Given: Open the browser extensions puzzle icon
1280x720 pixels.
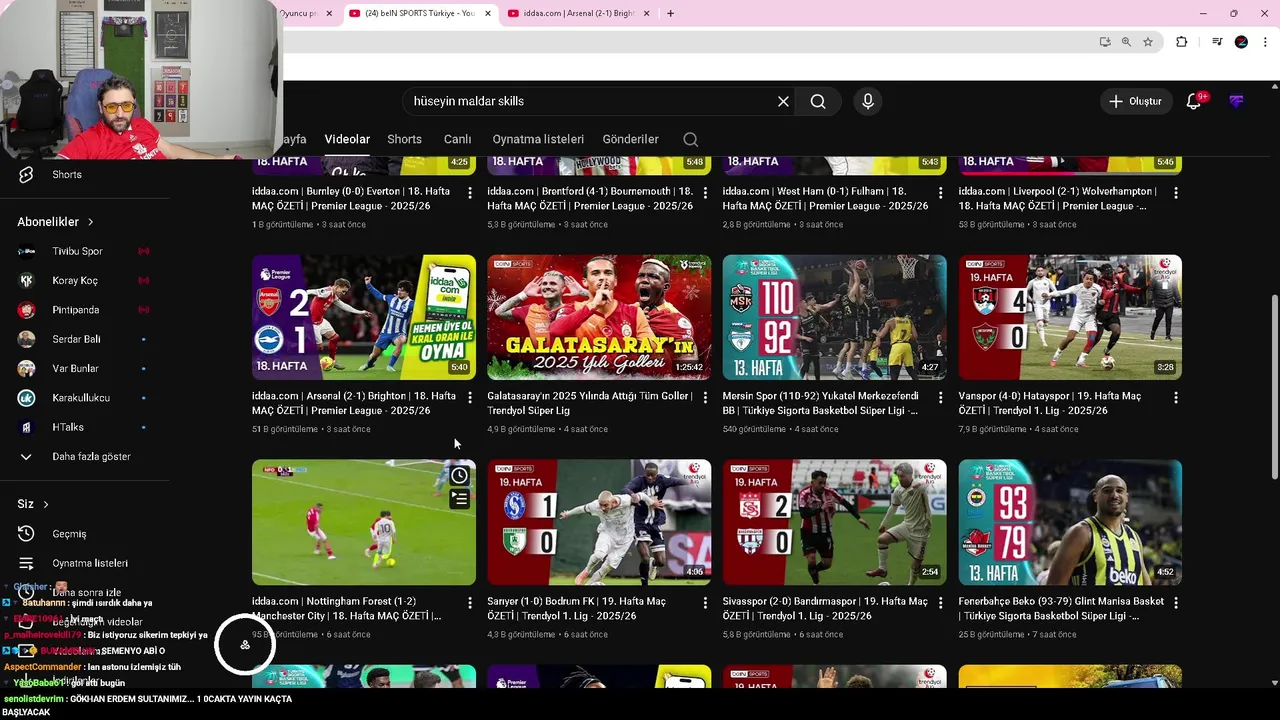Looking at the screenshot, I should click(x=1181, y=42).
